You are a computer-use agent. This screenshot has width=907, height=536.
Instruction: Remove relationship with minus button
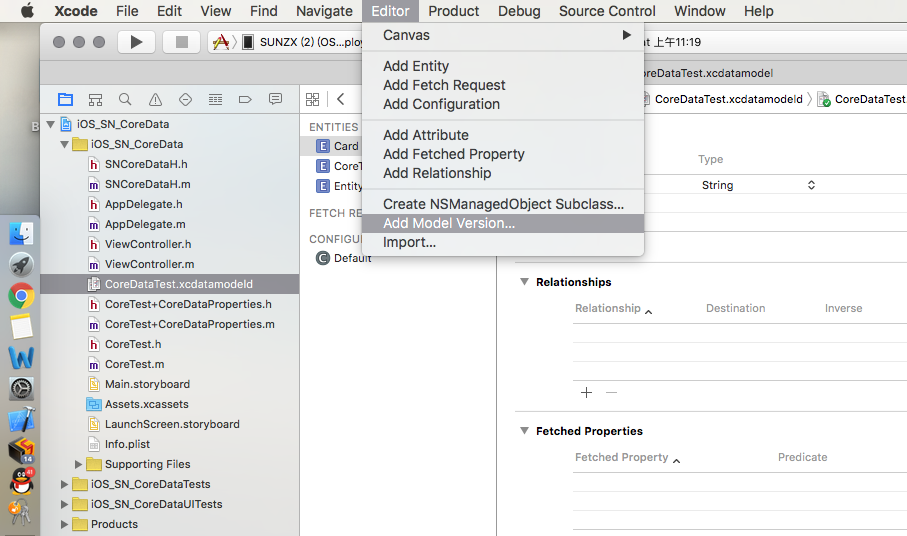(x=611, y=393)
